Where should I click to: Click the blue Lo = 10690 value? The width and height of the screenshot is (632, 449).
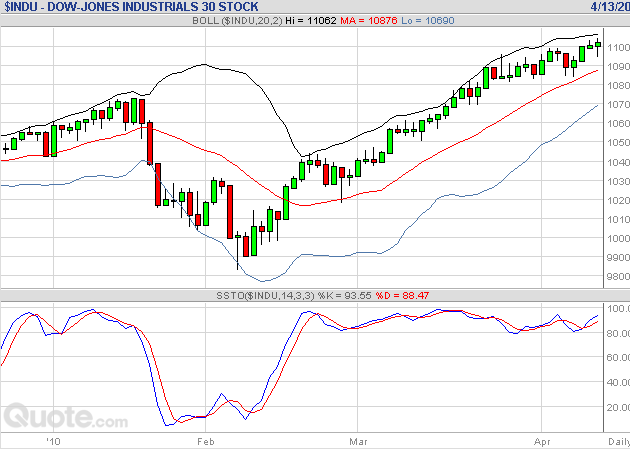(428, 21)
